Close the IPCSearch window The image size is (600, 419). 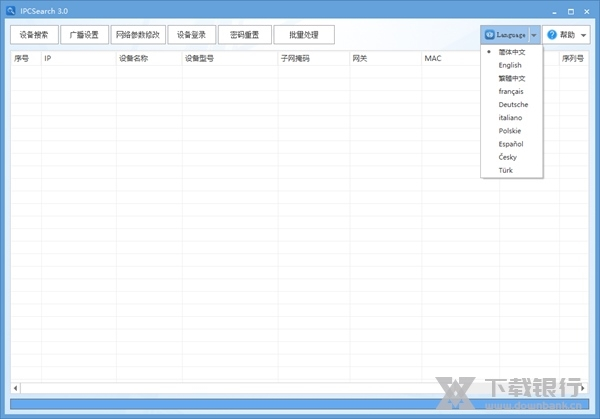click(x=587, y=12)
